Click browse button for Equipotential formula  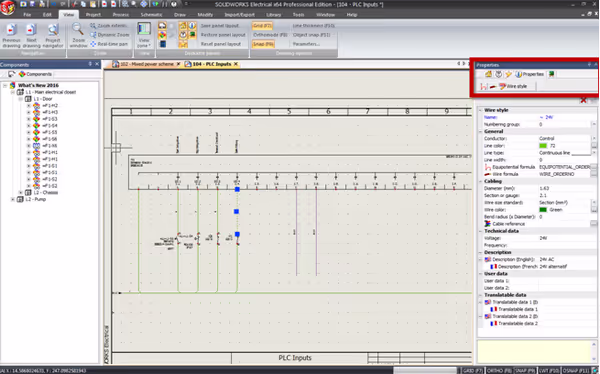coord(594,167)
